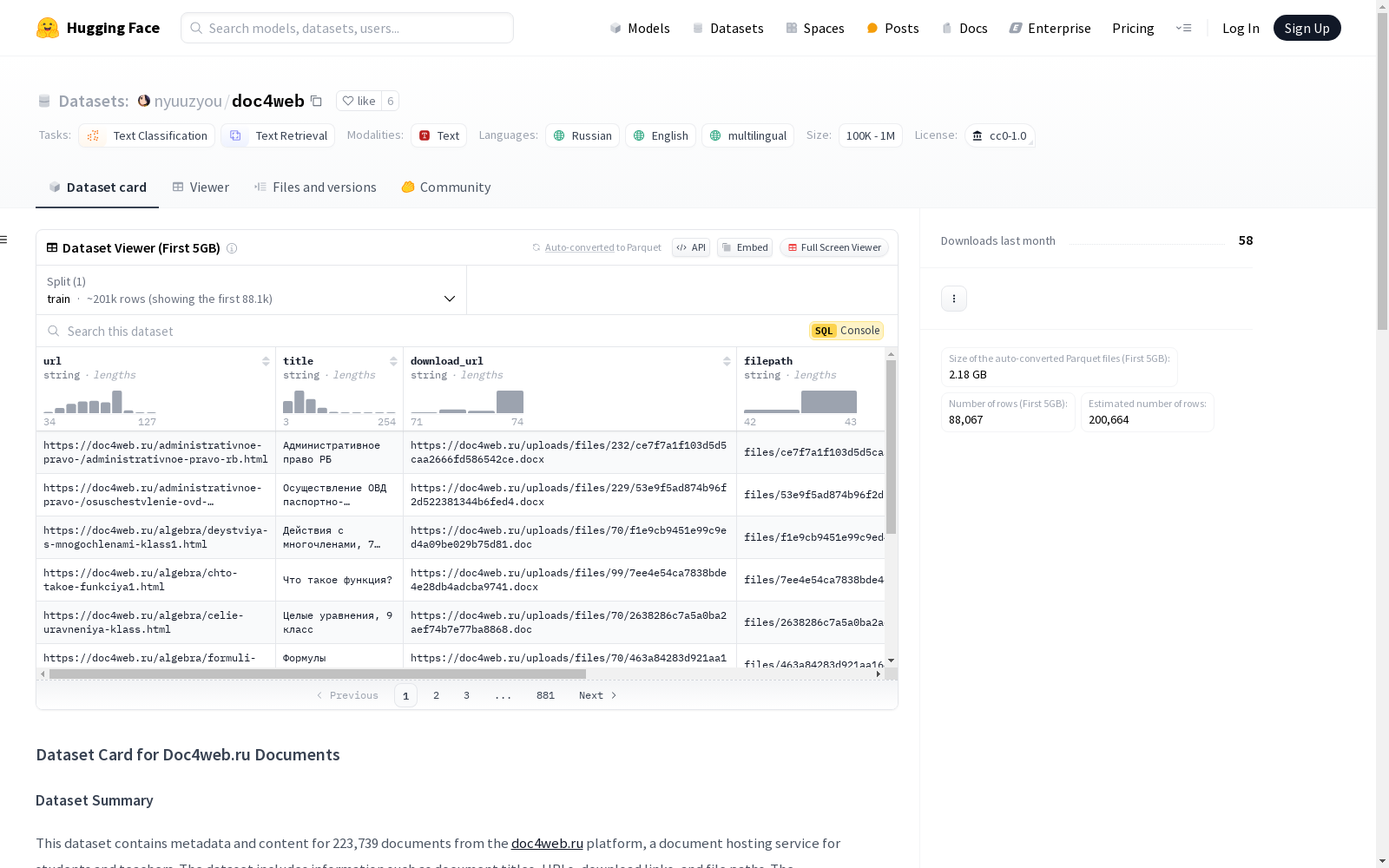1389x868 pixels.
Task: Open the Datasets page
Action: tap(727, 28)
